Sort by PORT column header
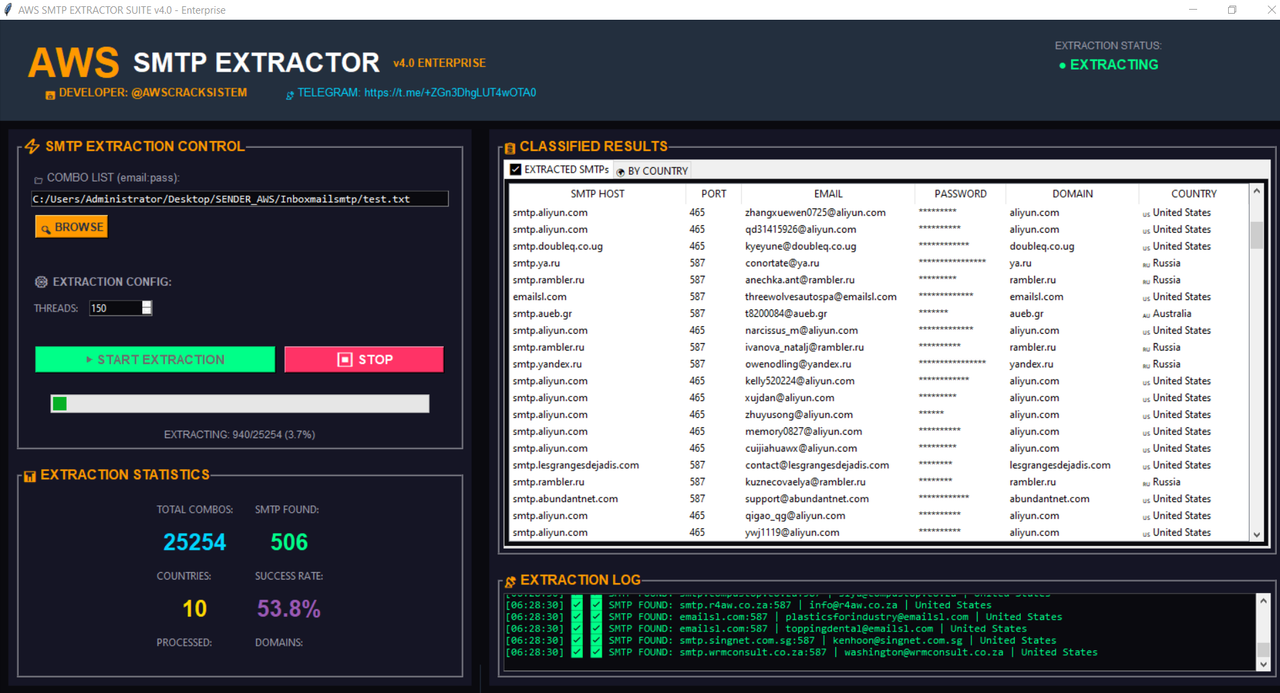 pyautogui.click(x=714, y=194)
